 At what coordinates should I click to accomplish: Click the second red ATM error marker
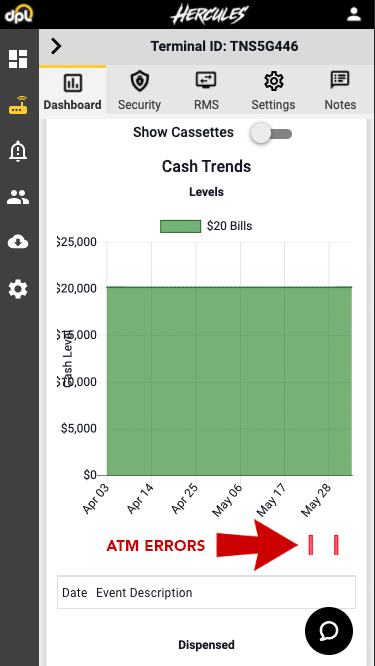coord(336,545)
